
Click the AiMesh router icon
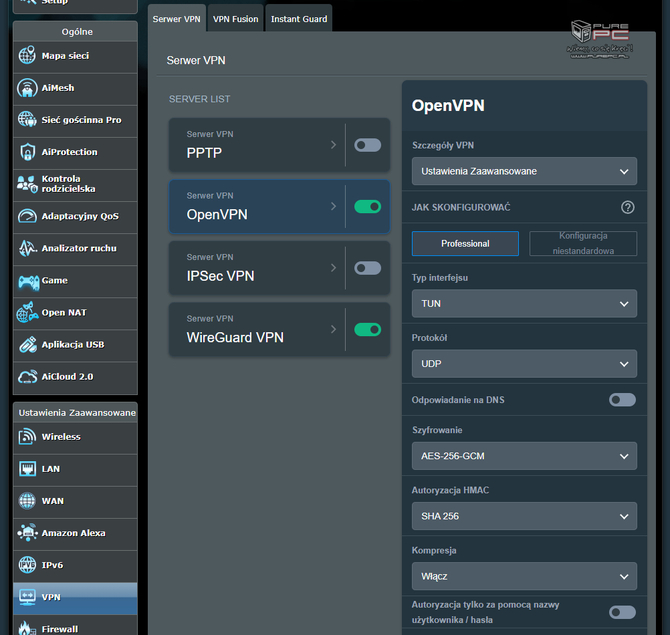coord(27,88)
